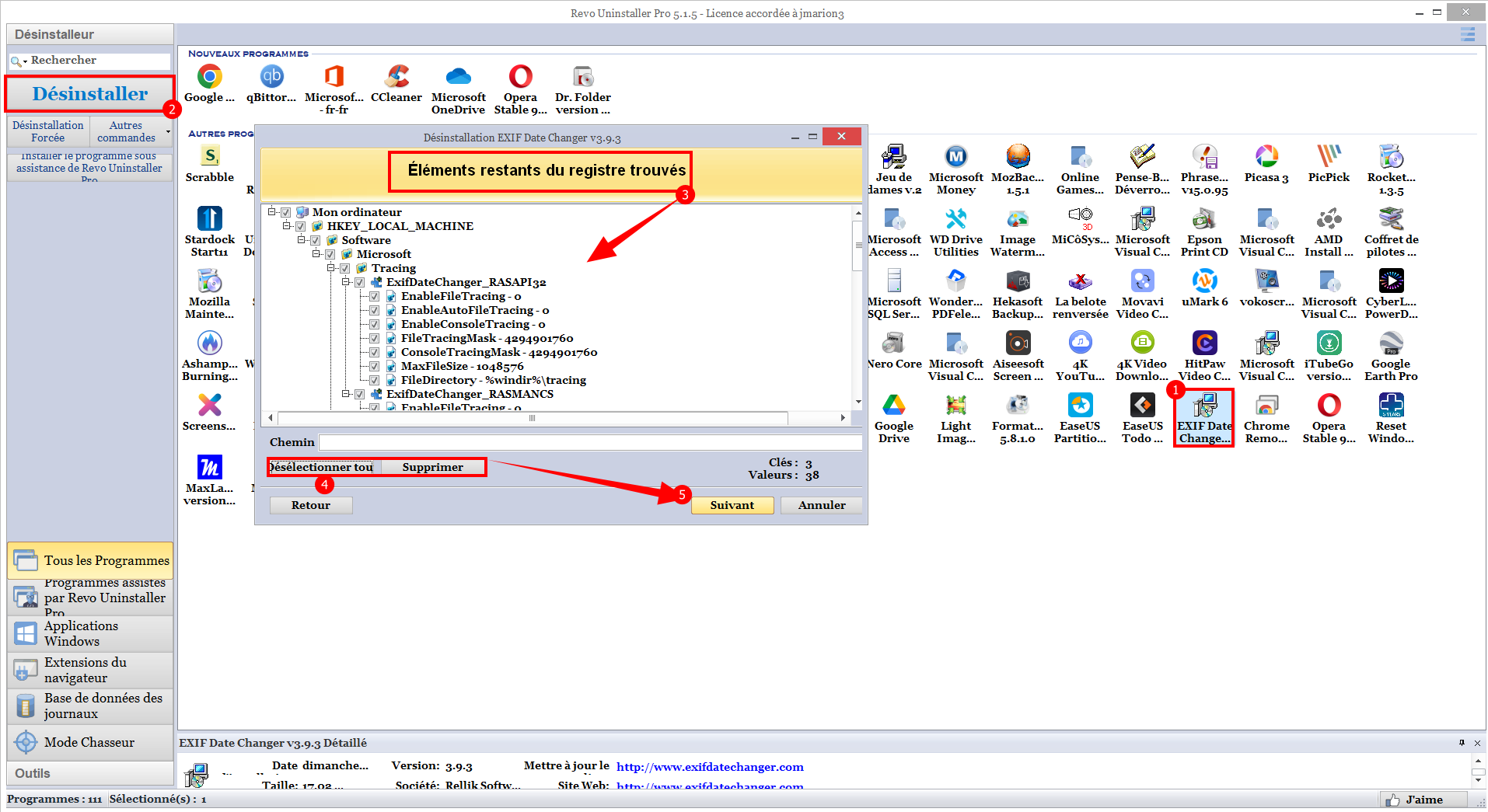Uncheck the Tracing key checkbox

345,268
